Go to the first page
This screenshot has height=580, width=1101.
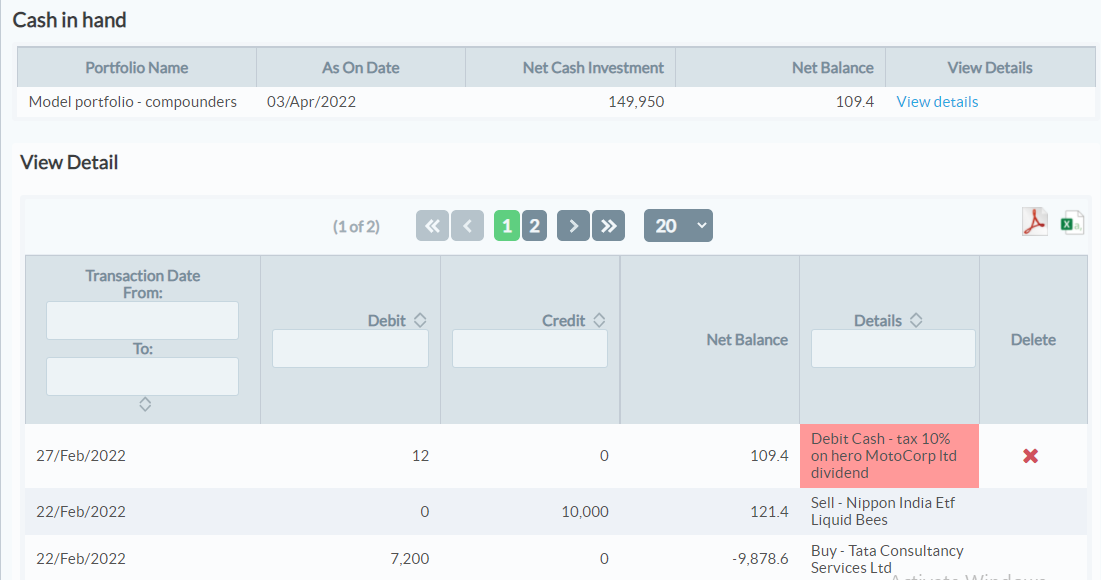[432, 226]
